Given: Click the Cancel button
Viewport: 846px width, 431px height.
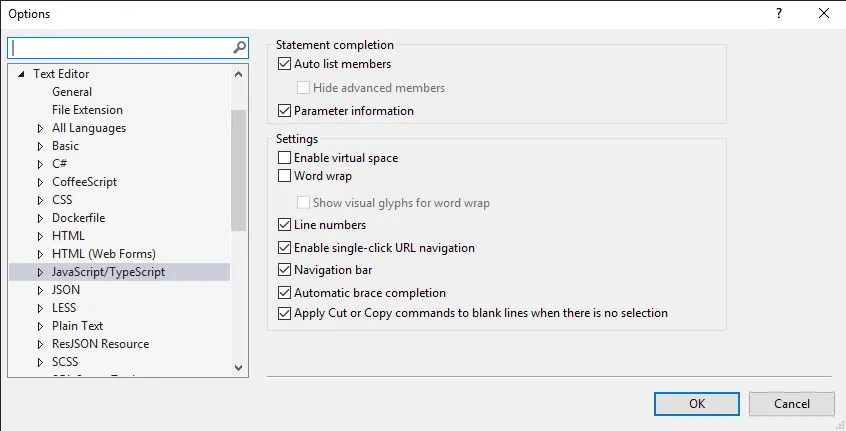Looking at the screenshot, I should [792, 403].
